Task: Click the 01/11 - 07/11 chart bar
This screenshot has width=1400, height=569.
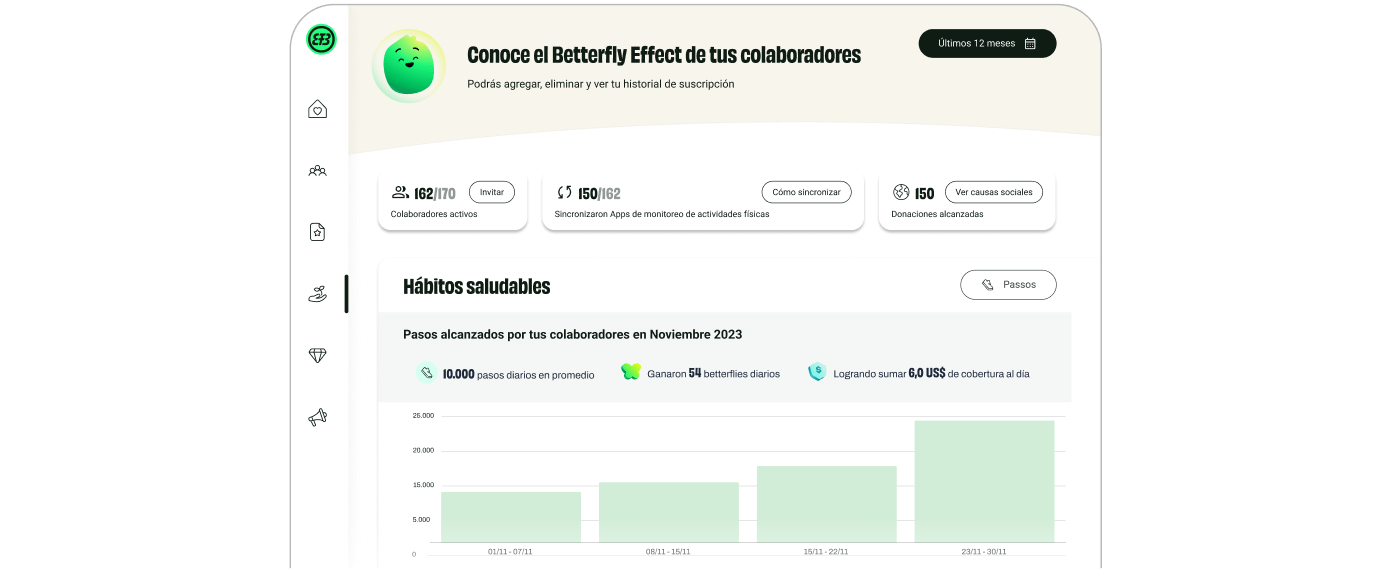Action: point(511,517)
